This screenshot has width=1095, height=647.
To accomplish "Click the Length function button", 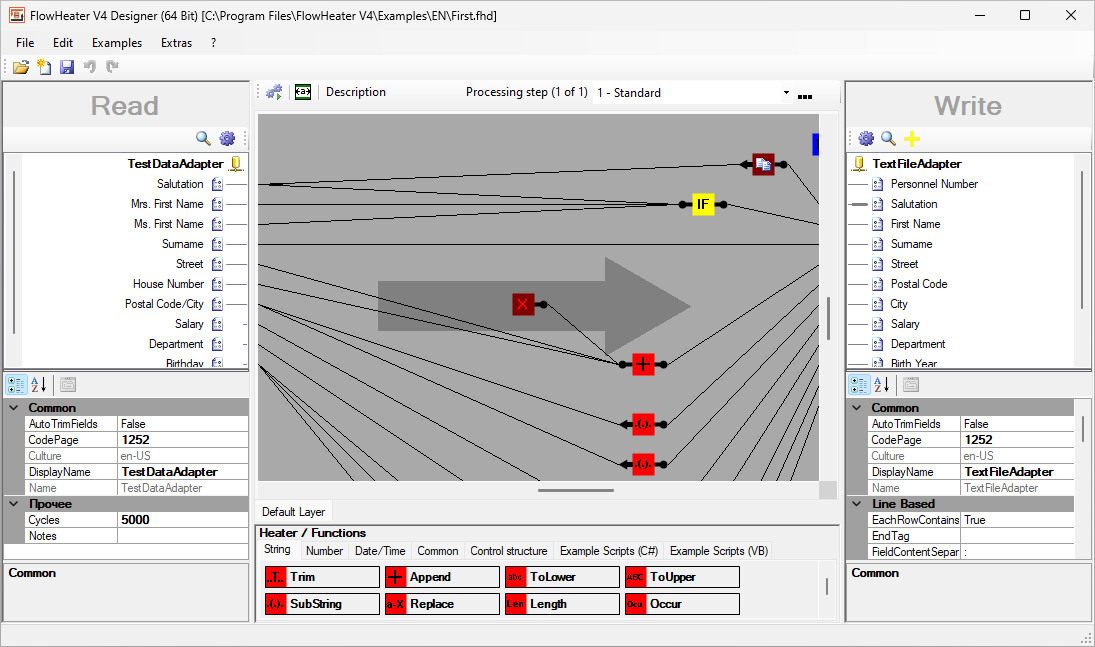I will (x=562, y=604).
